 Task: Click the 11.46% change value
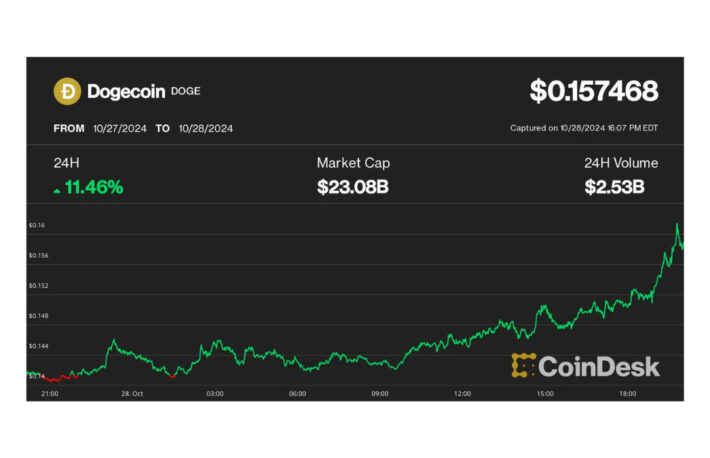(x=94, y=187)
